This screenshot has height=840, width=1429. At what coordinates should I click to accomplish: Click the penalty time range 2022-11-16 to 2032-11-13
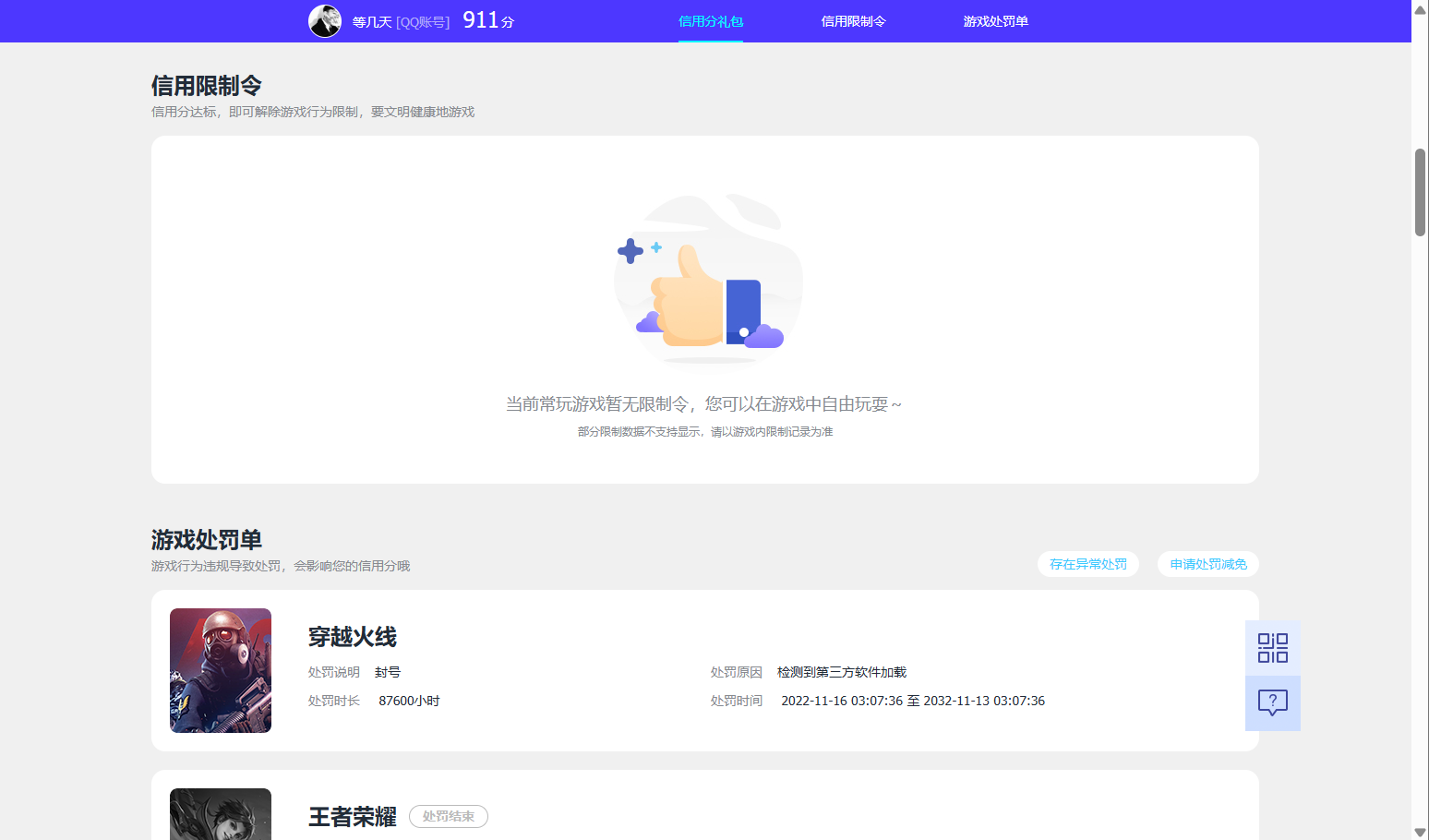tap(913, 701)
